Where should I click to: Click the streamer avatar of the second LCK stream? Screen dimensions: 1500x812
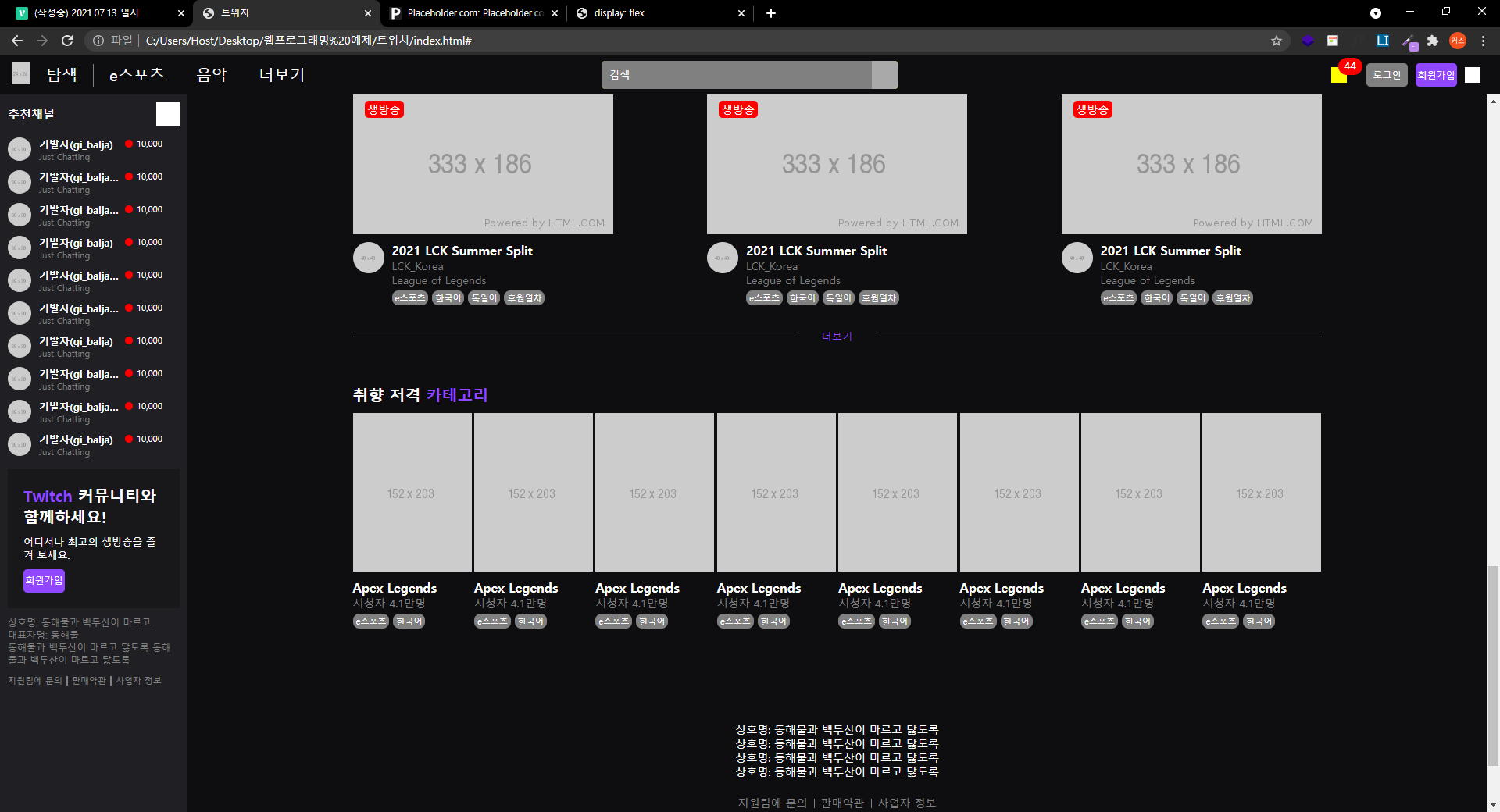tap(723, 258)
